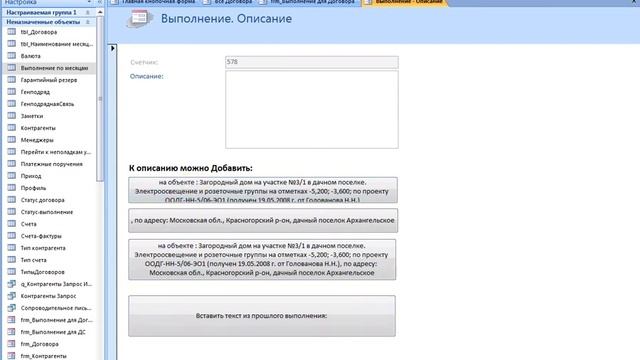Screen dimensions: 640x360
Task: Click the Счетчик field showing 578
Action: point(312,62)
